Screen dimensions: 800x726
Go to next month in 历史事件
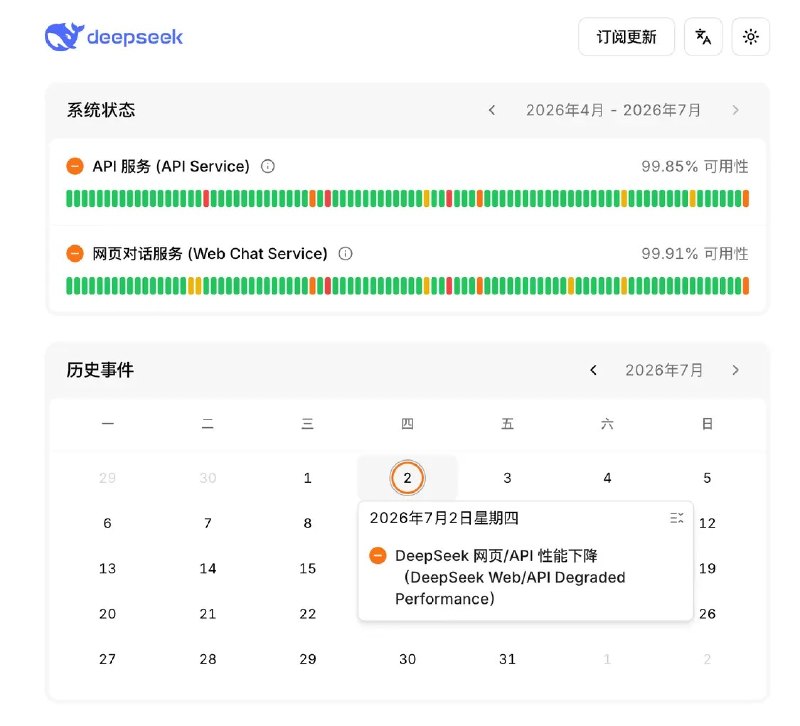(735, 370)
